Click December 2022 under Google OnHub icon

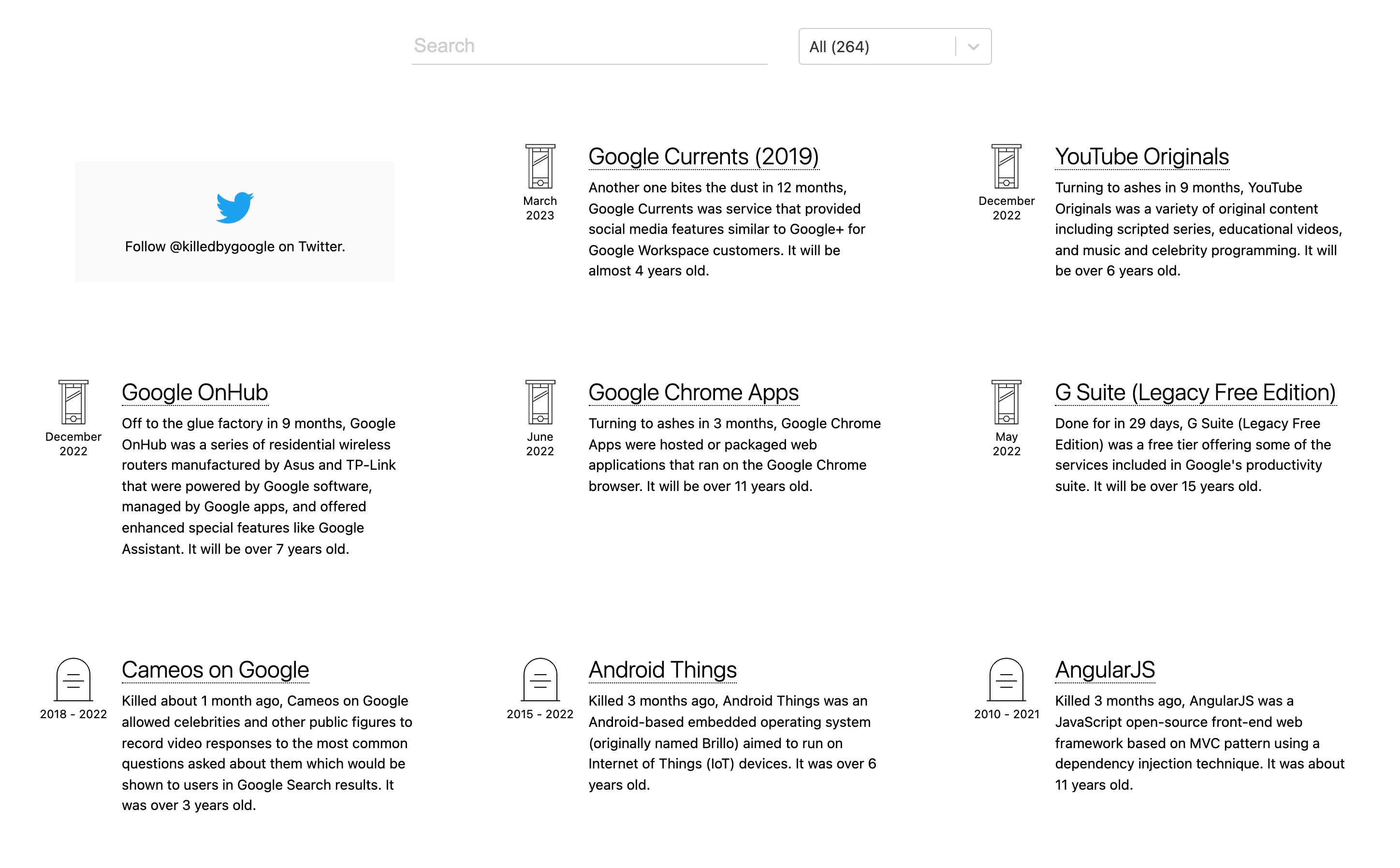click(73, 444)
